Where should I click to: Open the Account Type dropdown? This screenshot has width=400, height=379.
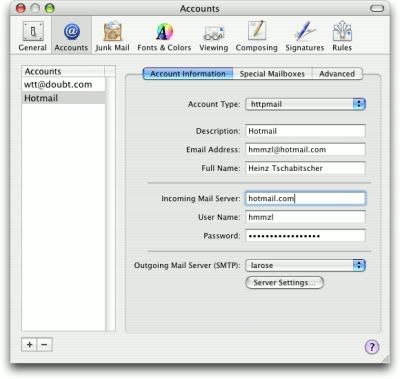pyautogui.click(x=306, y=104)
